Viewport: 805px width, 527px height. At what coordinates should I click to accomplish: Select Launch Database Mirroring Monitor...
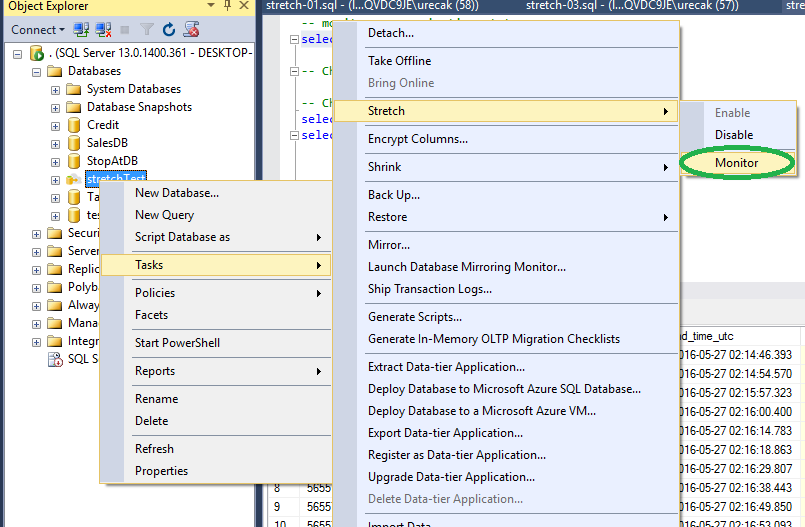tap(506, 267)
